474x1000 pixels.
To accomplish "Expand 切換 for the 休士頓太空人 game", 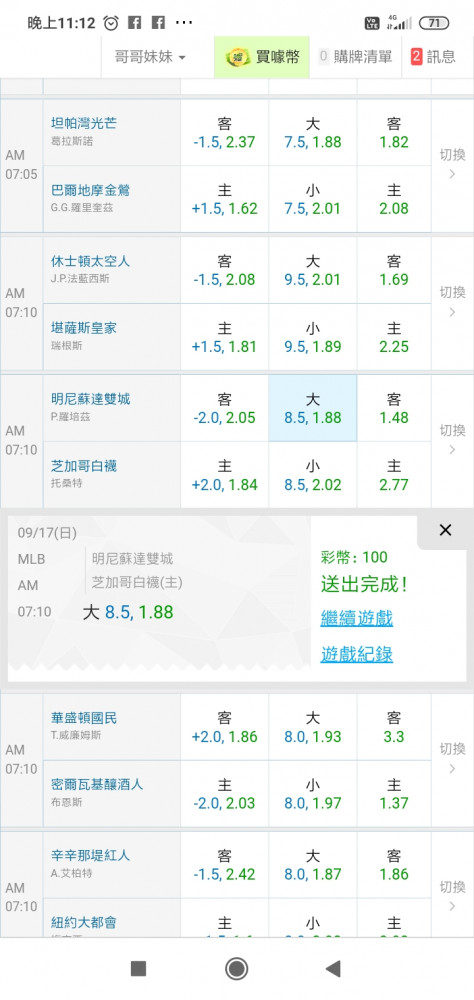I will tap(452, 303).
